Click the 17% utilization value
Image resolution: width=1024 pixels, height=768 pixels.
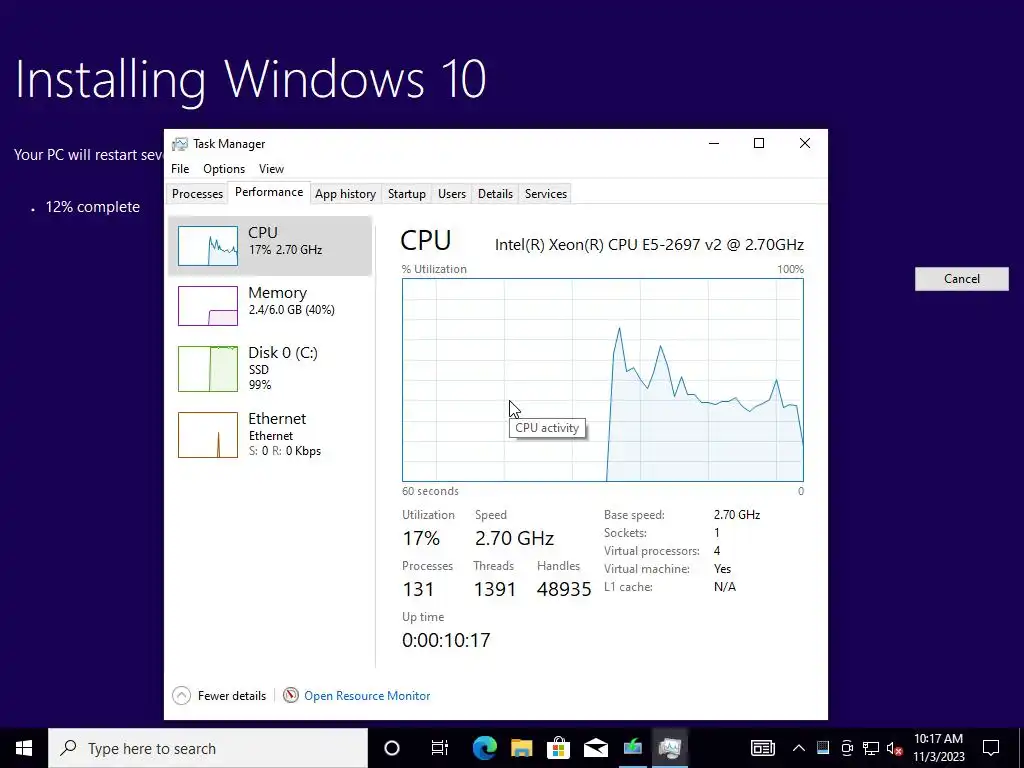(421, 538)
